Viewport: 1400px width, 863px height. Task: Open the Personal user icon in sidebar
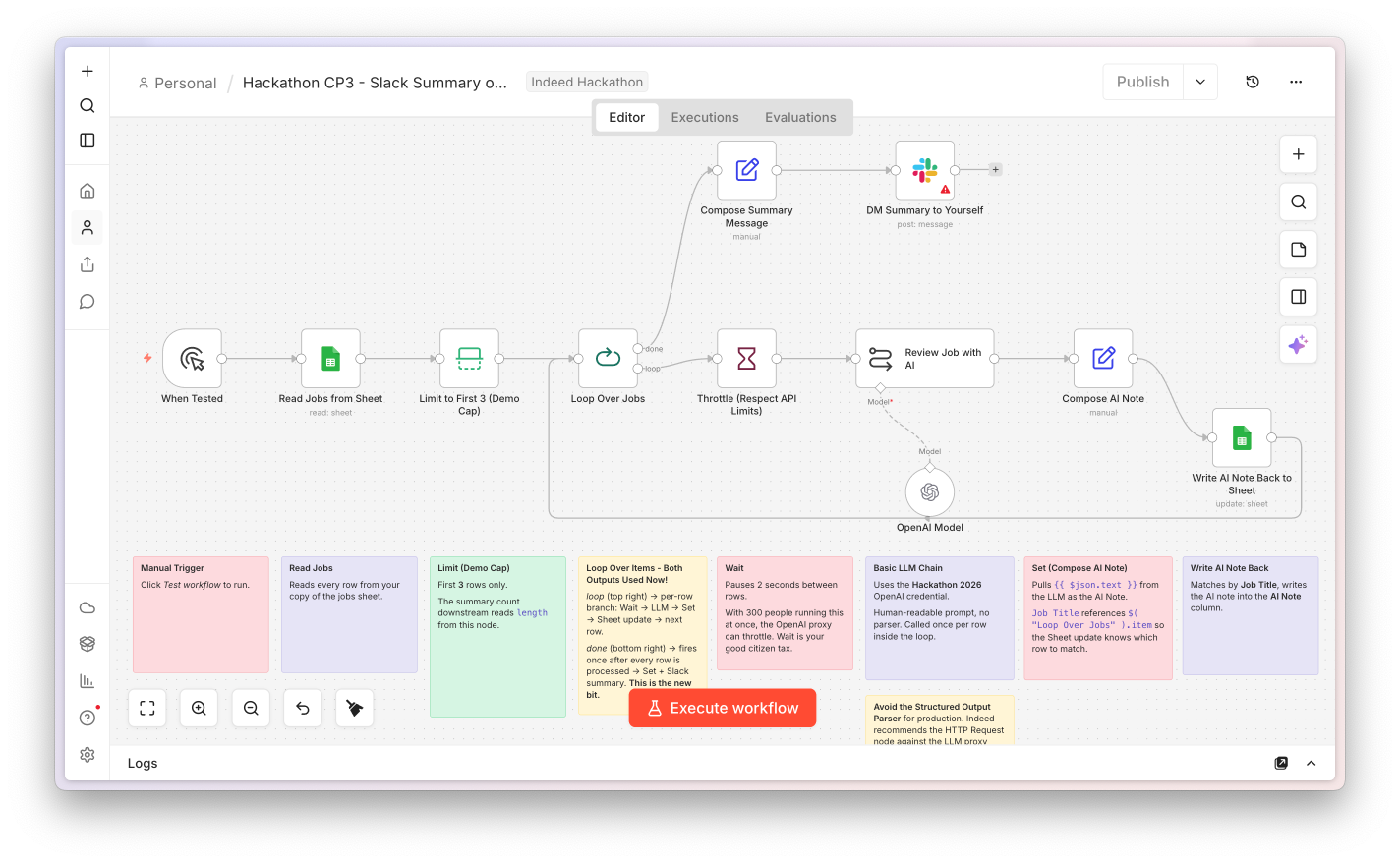click(x=87, y=227)
